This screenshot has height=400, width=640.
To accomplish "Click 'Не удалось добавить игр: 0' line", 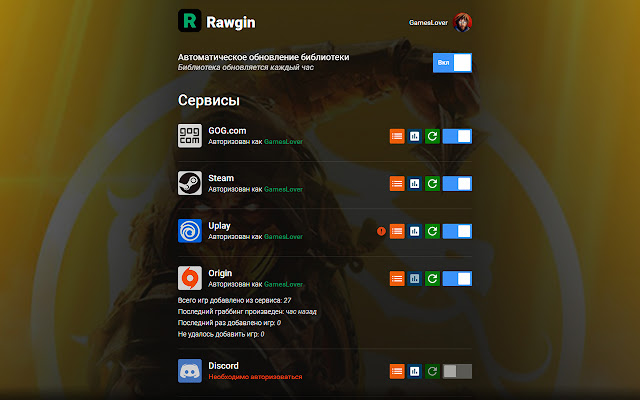I will [x=221, y=334].
